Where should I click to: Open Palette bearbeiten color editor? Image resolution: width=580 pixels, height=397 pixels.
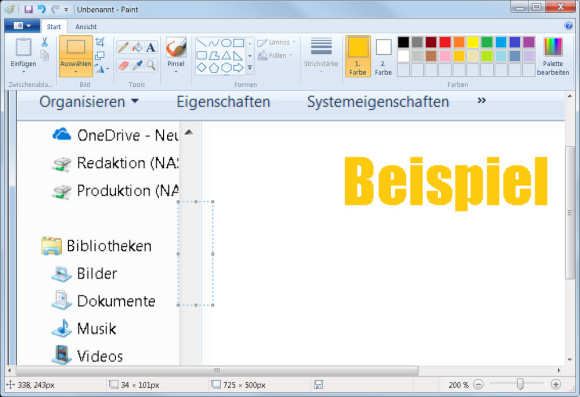pos(553,56)
